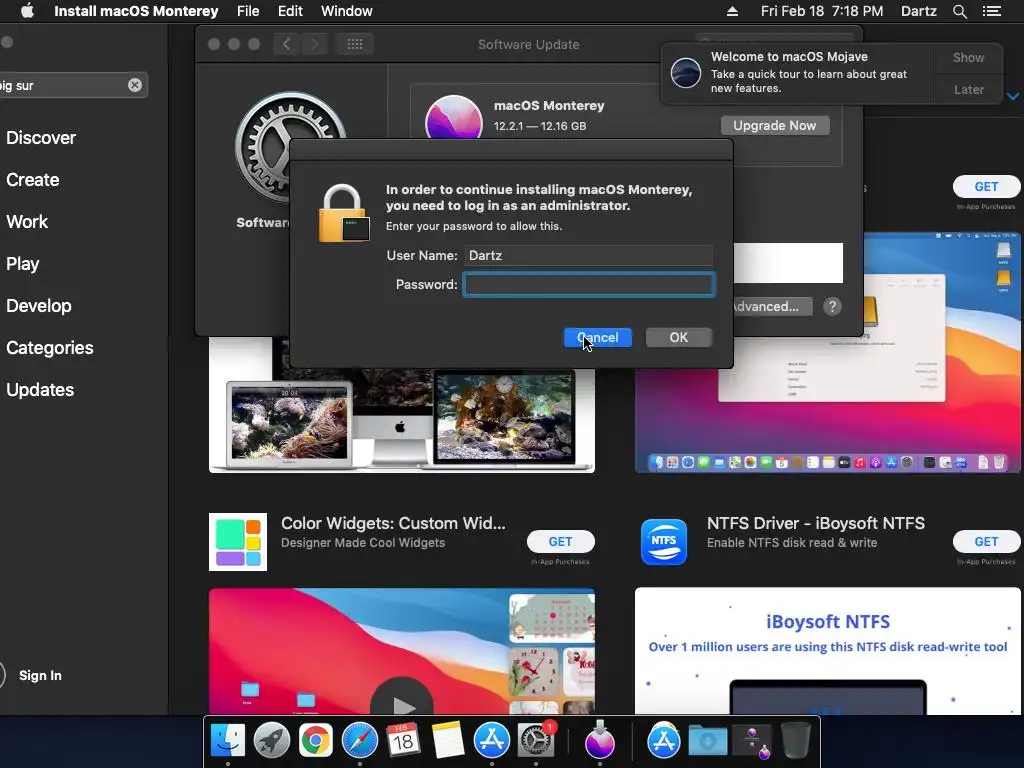Open the Apple menu
The image size is (1024, 768).
(x=27, y=11)
